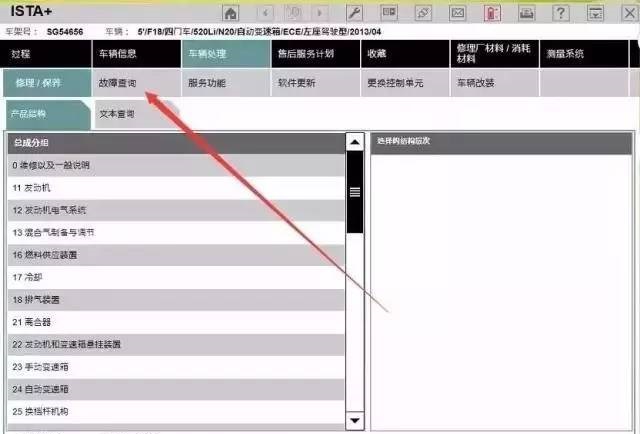The height and width of the screenshot is (434, 640).
Task: Click the minimize-to-tray window icon
Action: point(596,13)
